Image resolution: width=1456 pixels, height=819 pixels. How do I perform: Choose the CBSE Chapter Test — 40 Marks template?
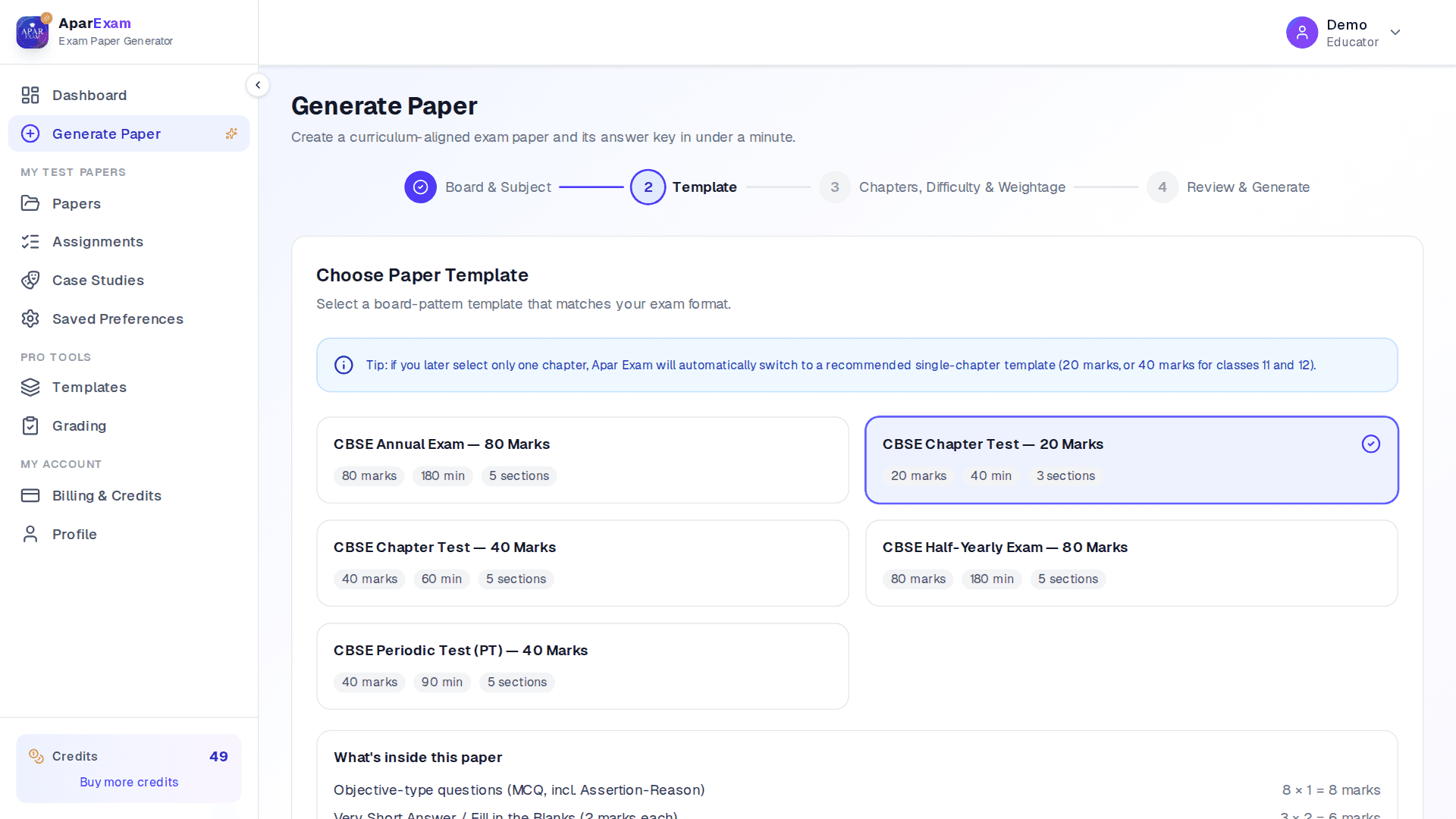pyautogui.click(x=582, y=563)
